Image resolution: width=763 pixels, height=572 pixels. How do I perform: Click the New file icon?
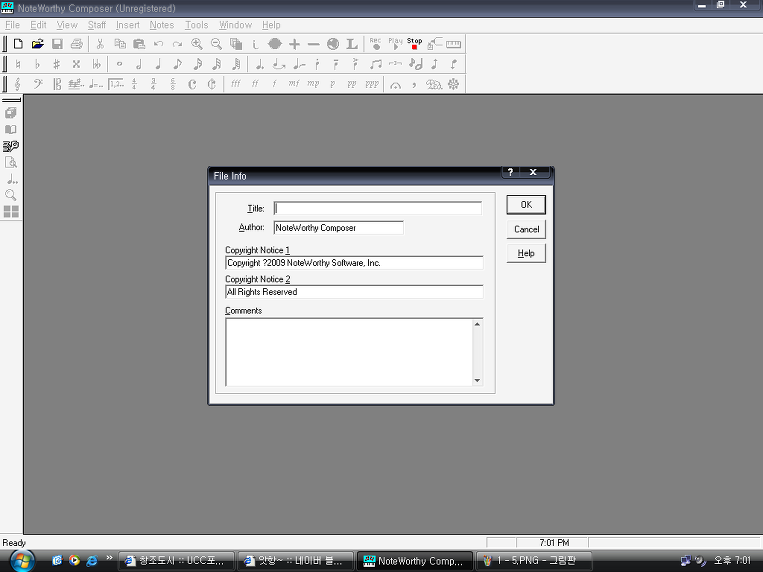pos(18,44)
